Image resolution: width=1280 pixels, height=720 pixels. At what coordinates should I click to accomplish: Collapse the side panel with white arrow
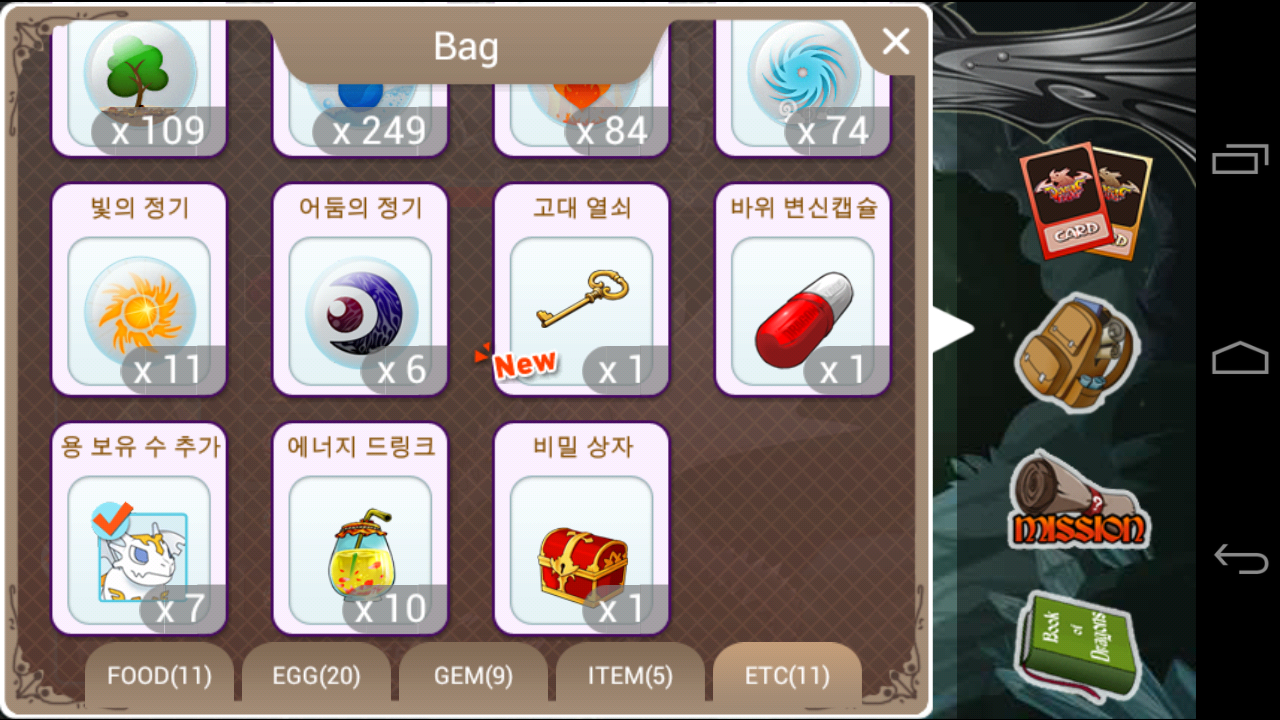click(x=952, y=330)
